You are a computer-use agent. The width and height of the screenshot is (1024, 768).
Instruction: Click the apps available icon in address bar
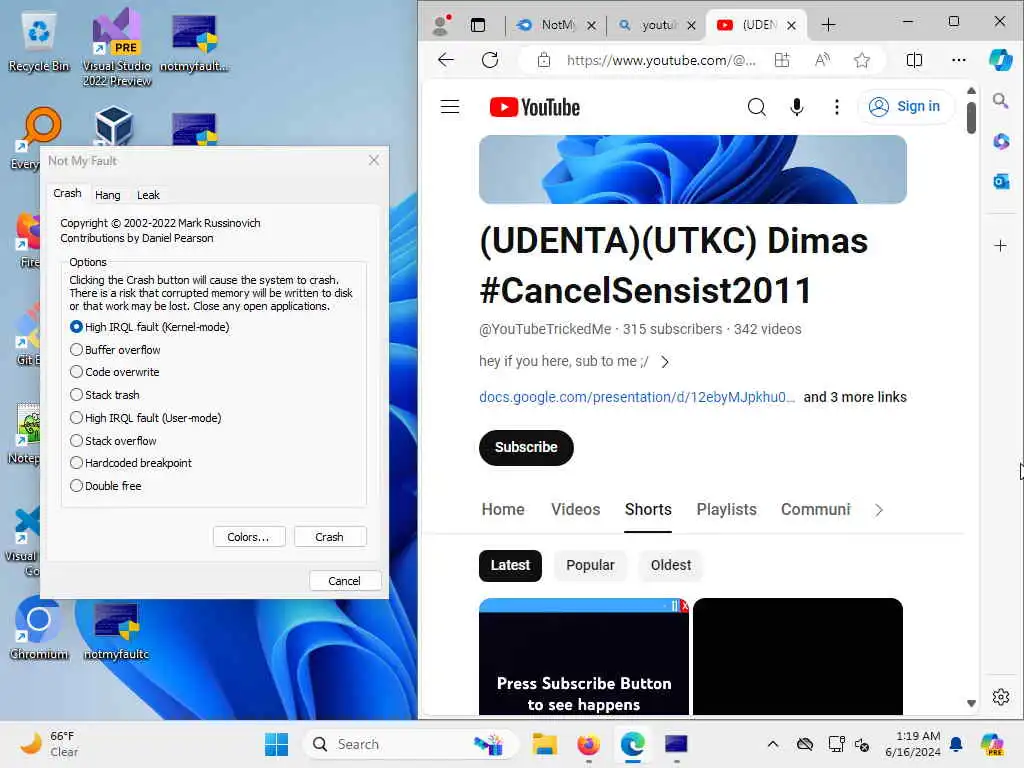(782, 60)
